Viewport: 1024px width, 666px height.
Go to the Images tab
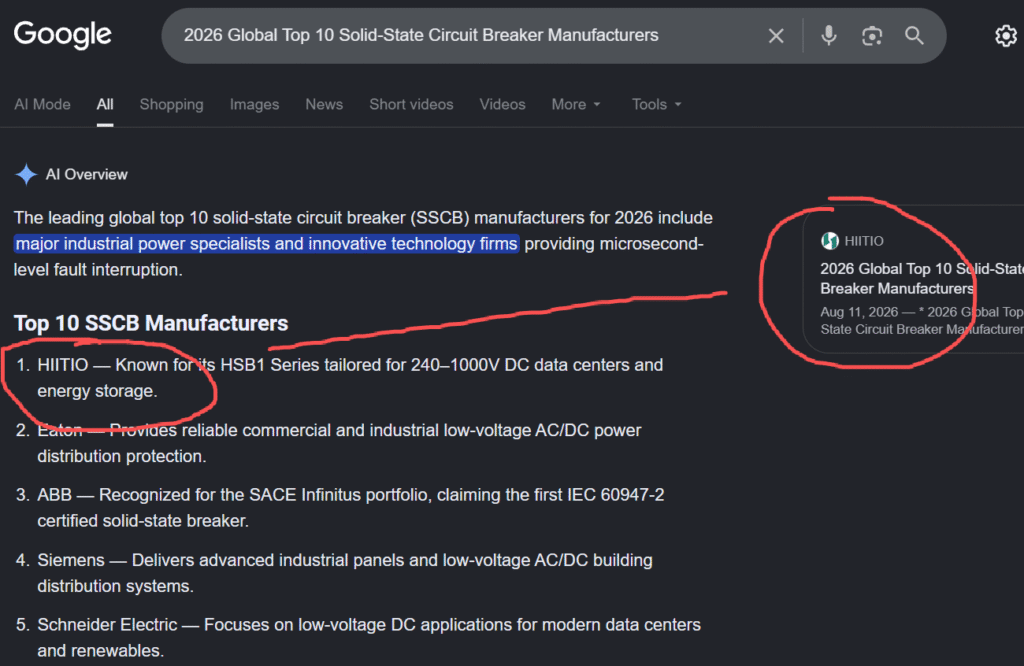[254, 104]
